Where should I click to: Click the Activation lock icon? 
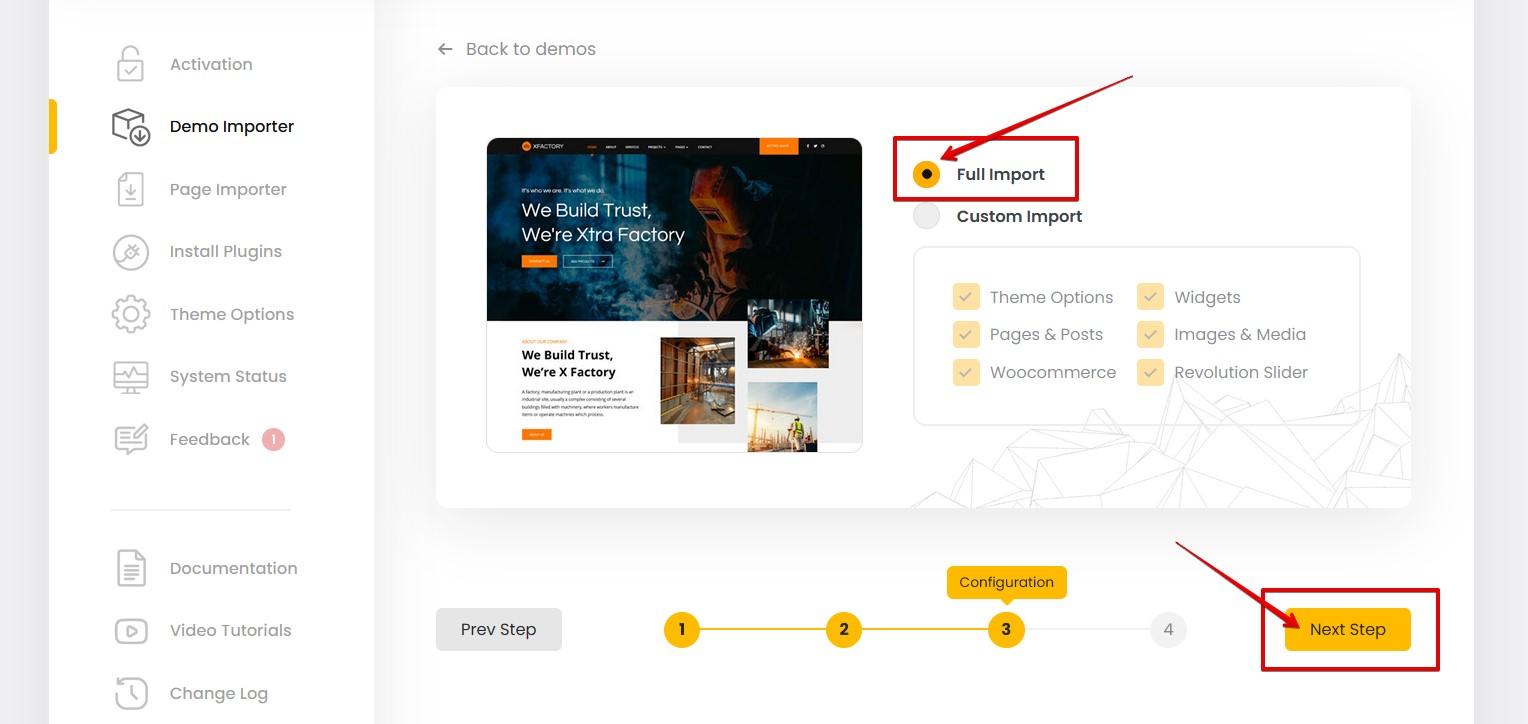click(130, 64)
